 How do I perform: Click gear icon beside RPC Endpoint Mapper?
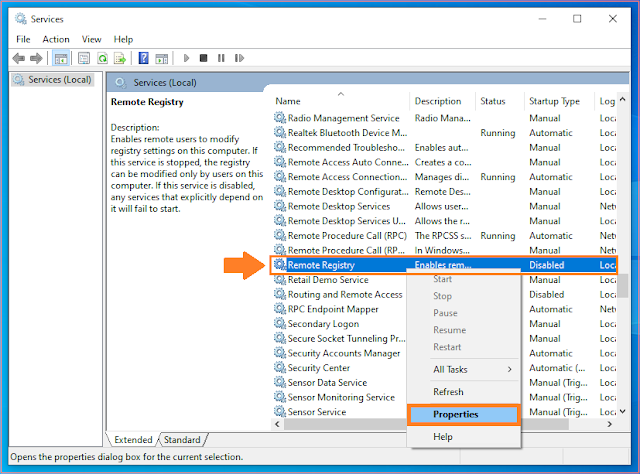pyautogui.click(x=280, y=309)
